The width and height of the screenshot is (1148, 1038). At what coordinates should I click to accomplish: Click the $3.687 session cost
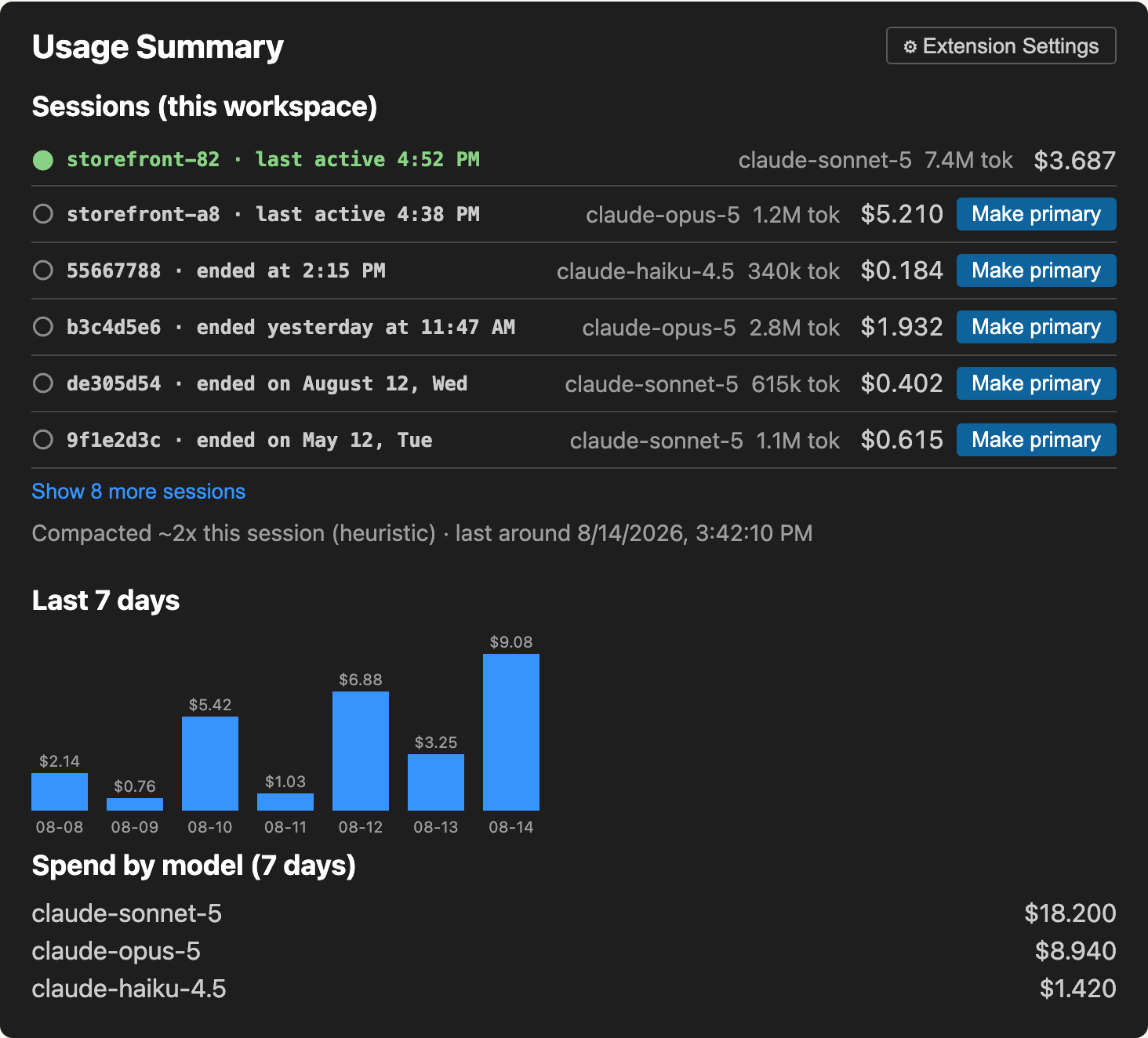coord(1074,161)
